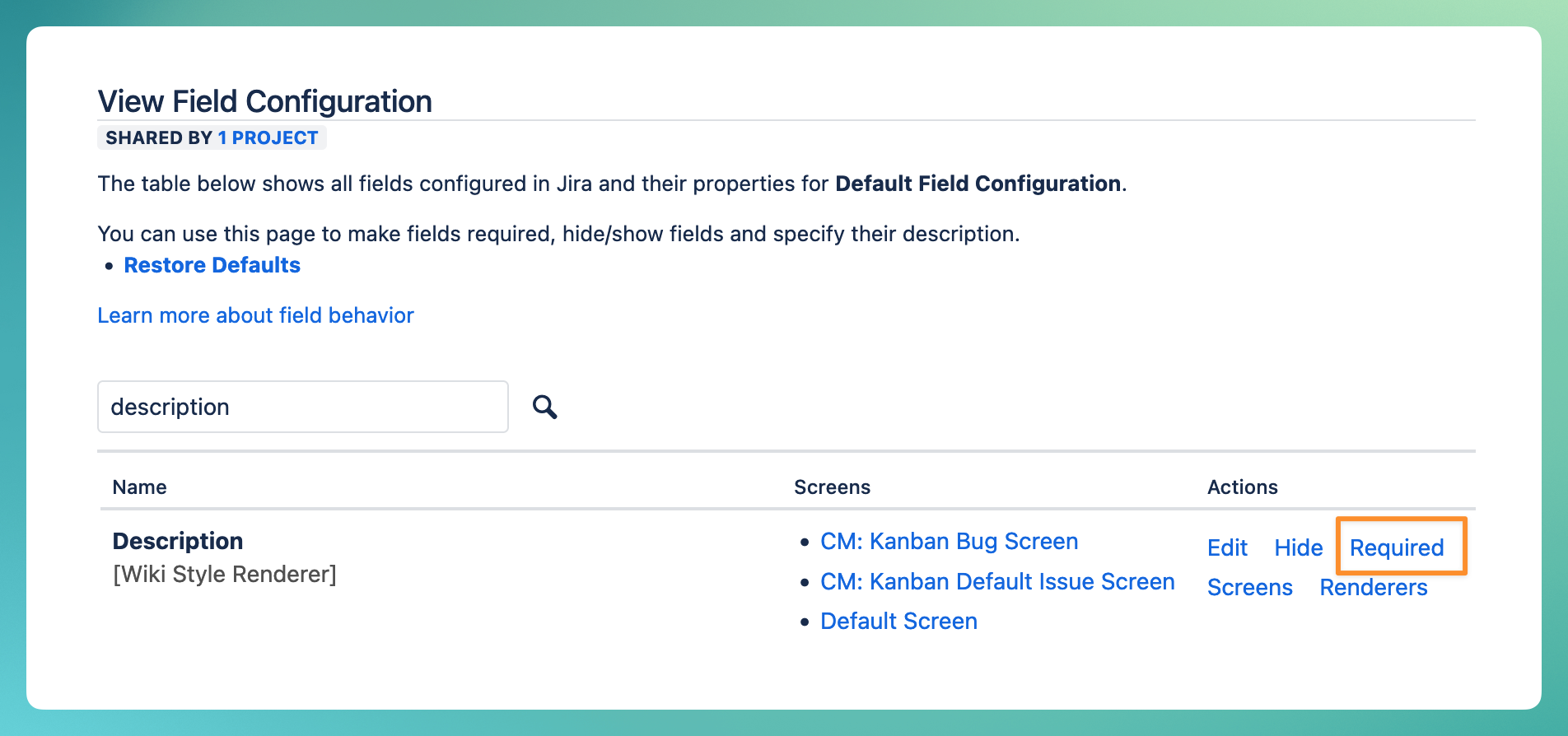
Task: Click the Screens action link under Edit
Action: pyautogui.click(x=1249, y=587)
